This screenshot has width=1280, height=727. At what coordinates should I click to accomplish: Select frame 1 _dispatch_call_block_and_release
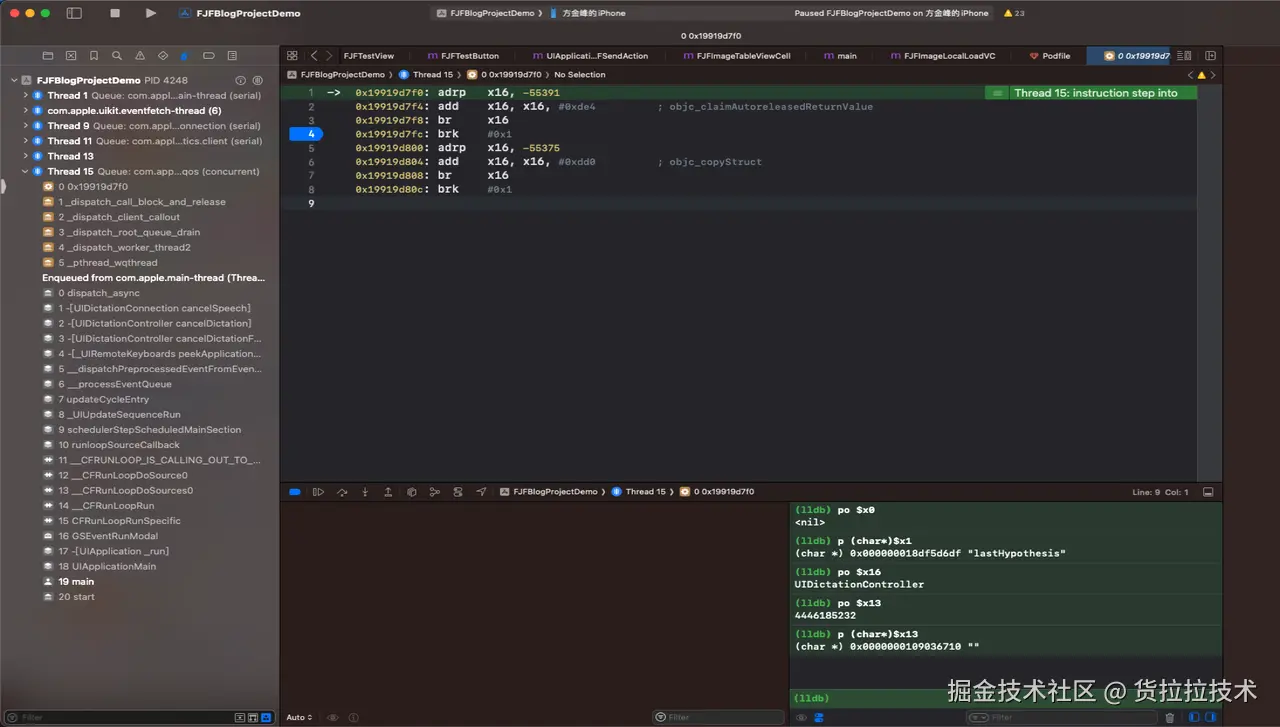142,202
